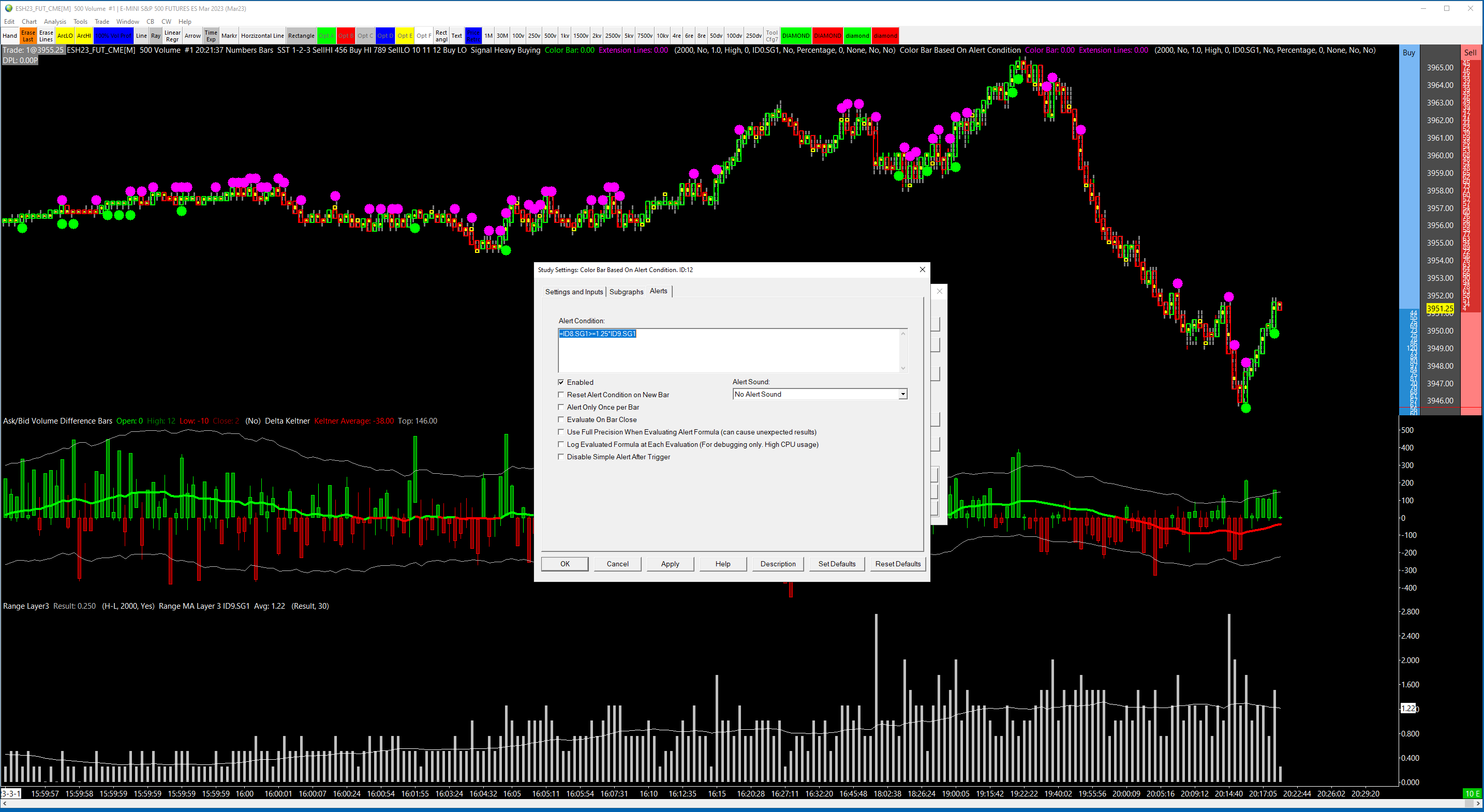1484x812 pixels.
Task: Uncheck the Enabled alert checkbox
Action: click(x=561, y=382)
